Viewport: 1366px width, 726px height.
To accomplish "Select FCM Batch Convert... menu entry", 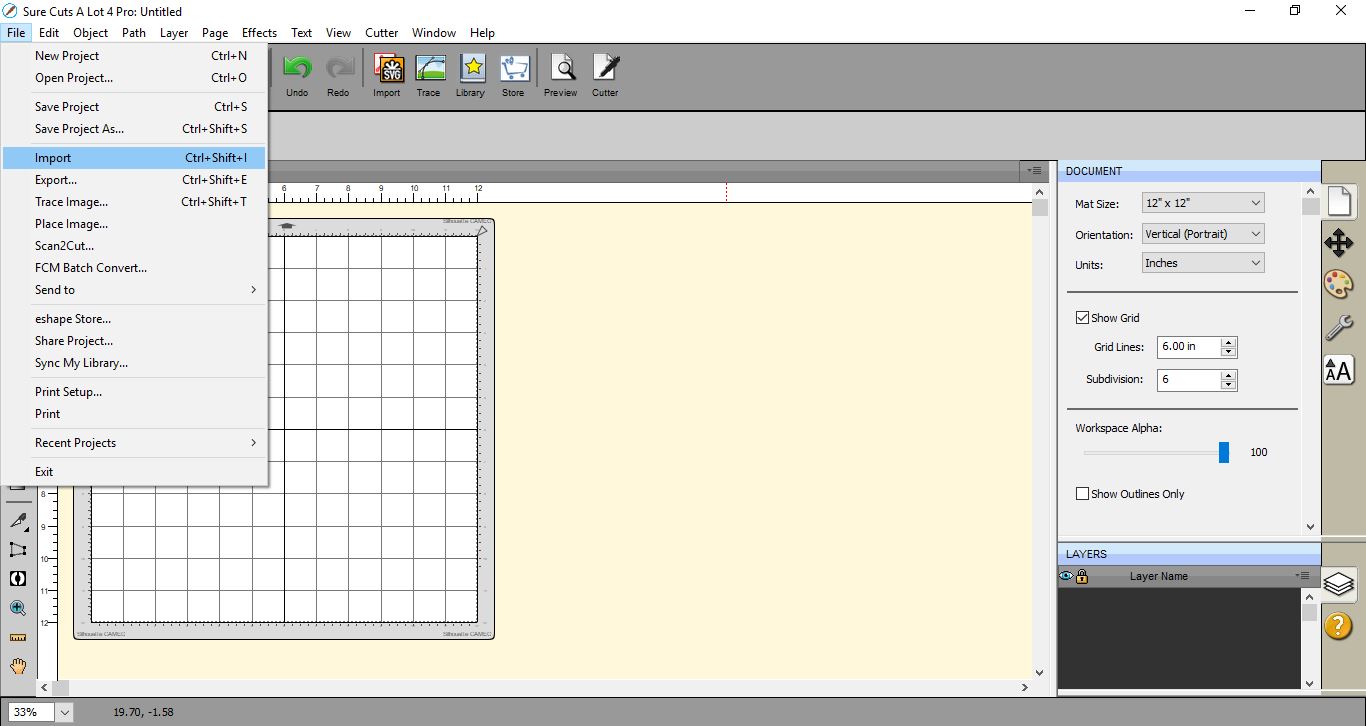I will (134, 268).
